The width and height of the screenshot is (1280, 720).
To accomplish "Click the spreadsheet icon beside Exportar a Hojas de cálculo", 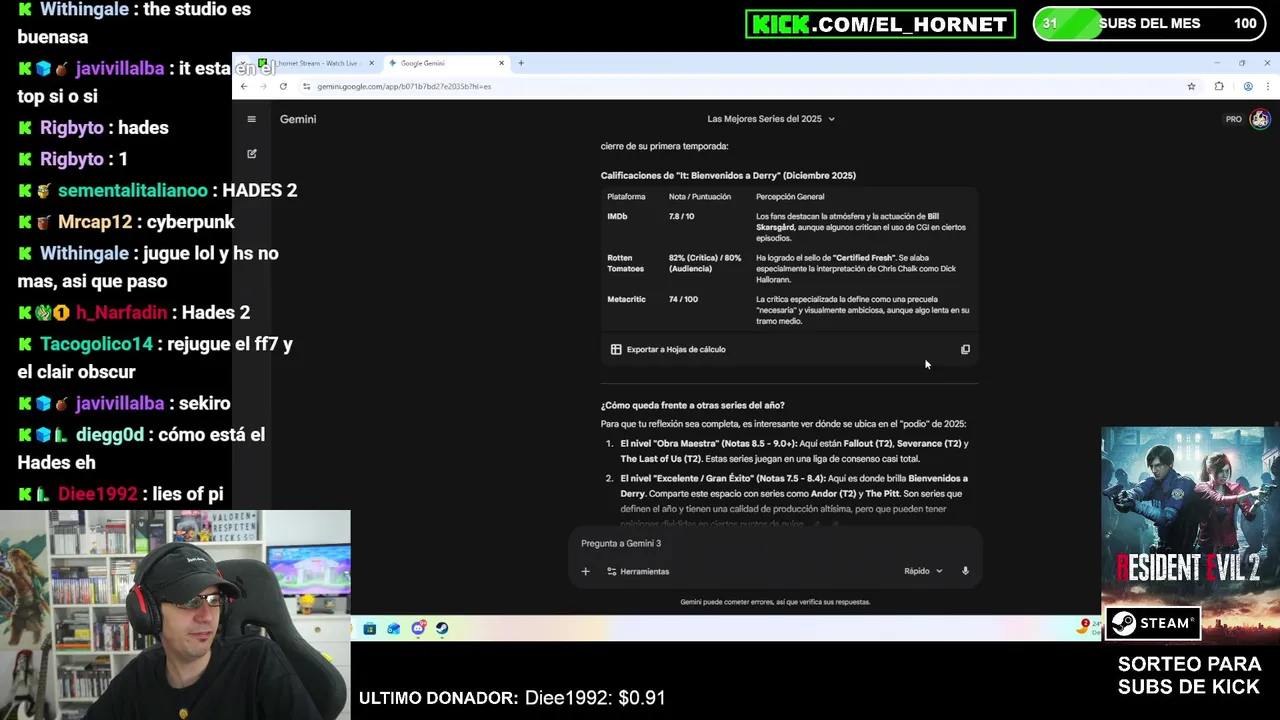I will (x=616, y=349).
